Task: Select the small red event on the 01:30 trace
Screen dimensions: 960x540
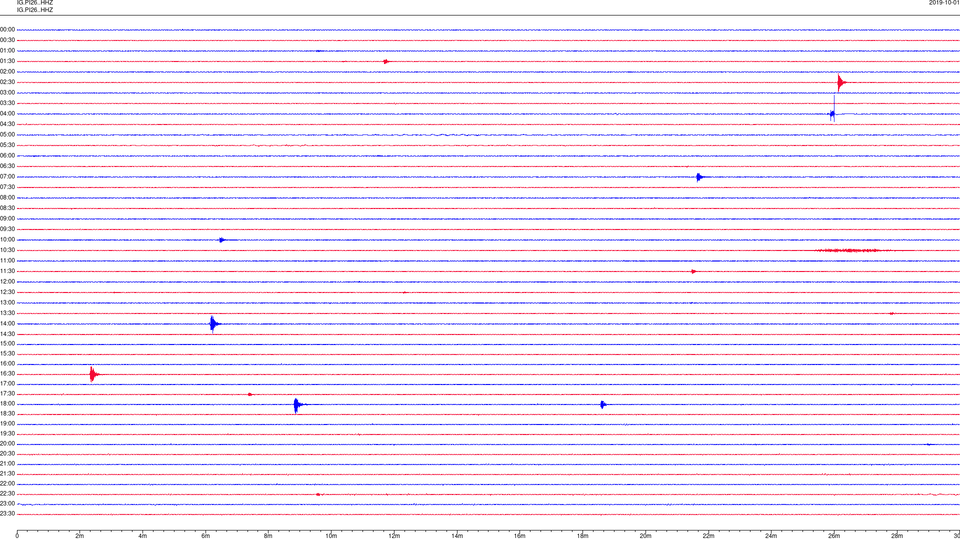Action: [386, 62]
